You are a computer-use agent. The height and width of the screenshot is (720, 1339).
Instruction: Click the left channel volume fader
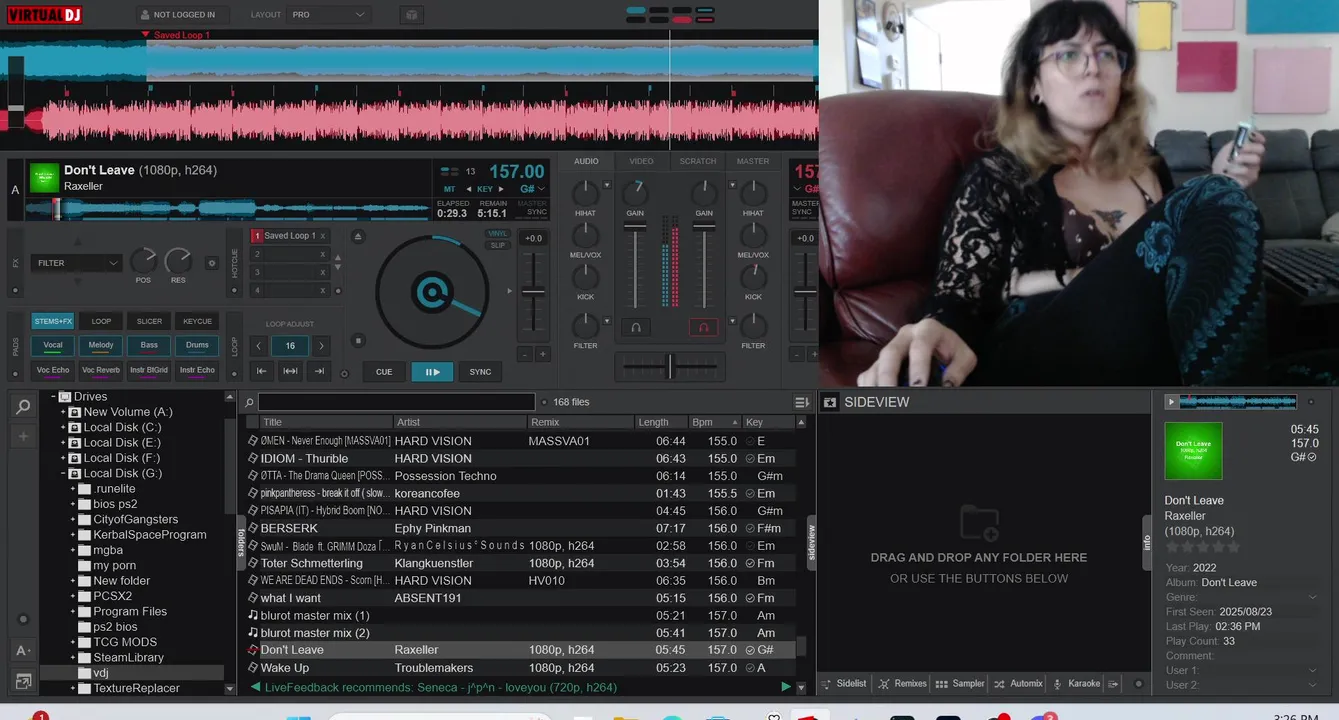click(x=635, y=228)
